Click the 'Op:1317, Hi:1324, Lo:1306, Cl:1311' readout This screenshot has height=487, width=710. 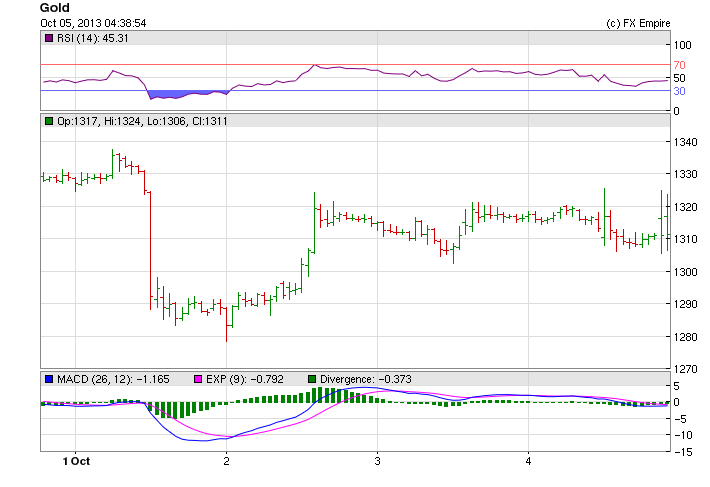(142, 121)
